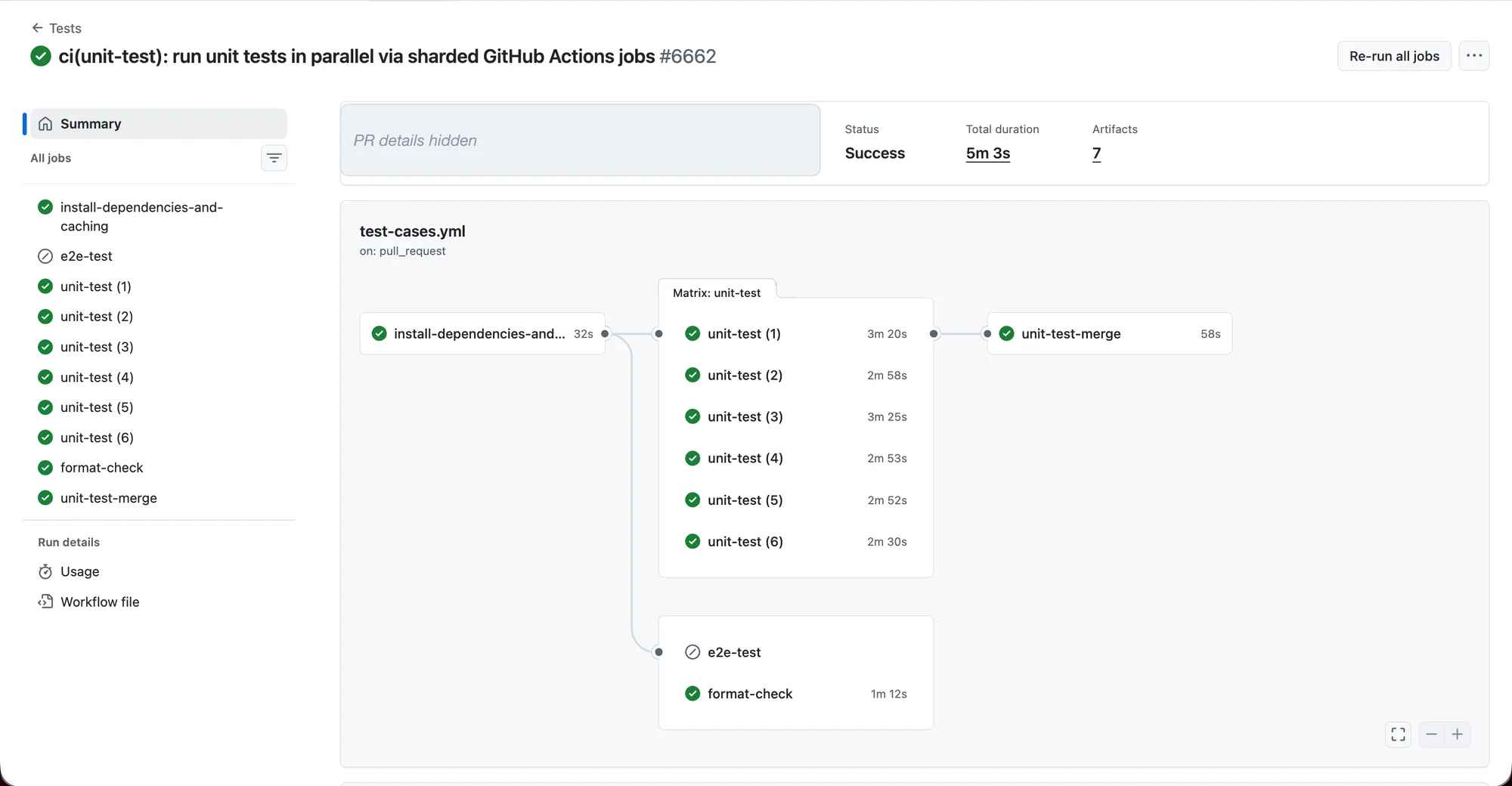Open e2e-test node in the graph
Screen dimensions: 1512x786
796,652
